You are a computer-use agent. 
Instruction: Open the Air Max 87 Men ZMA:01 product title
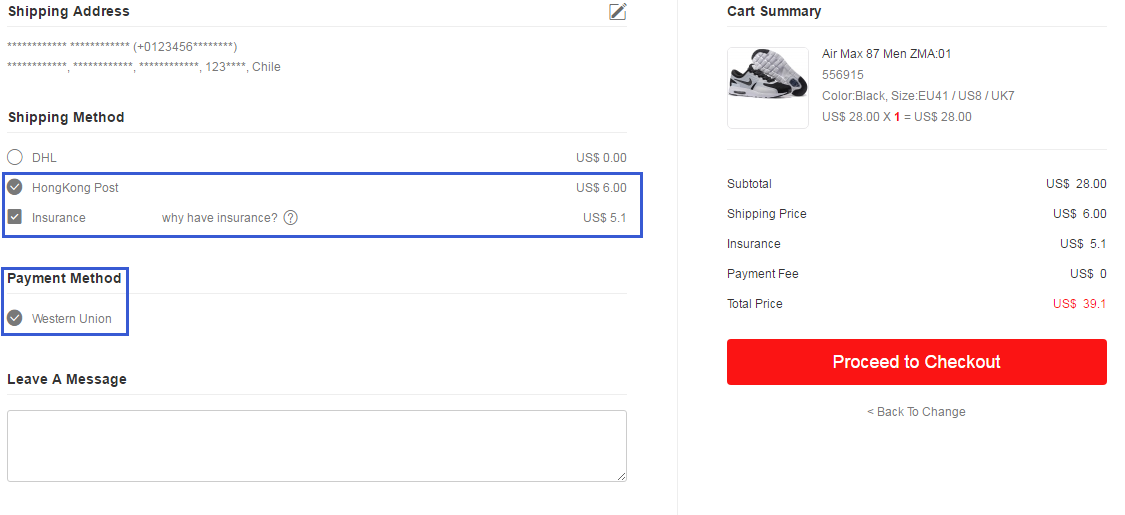(x=887, y=54)
